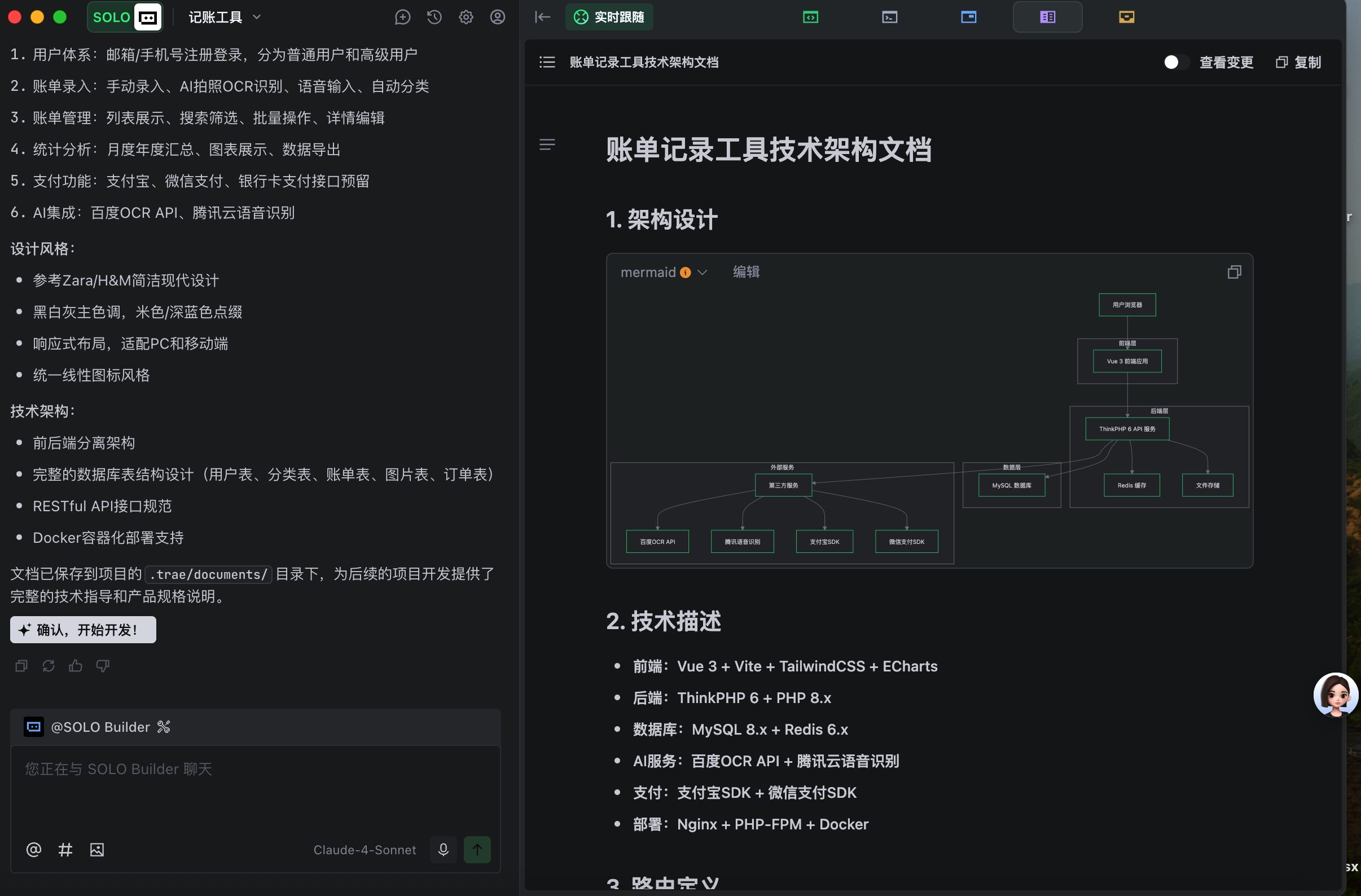Click the ThinkPHP 6 API 服务 diagram node
The width and height of the screenshot is (1361, 896).
(1127, 429)
